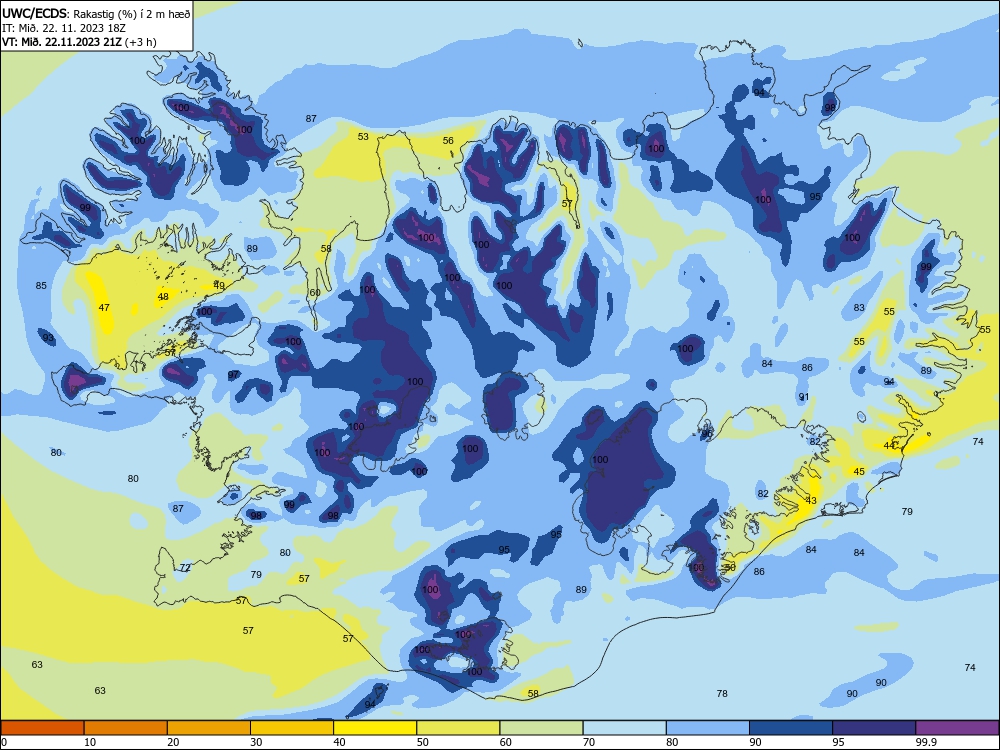Click the 53 humidity value in the north
Screen dimensions: 1000x750
pyautogui.click(x=363, y=136)
